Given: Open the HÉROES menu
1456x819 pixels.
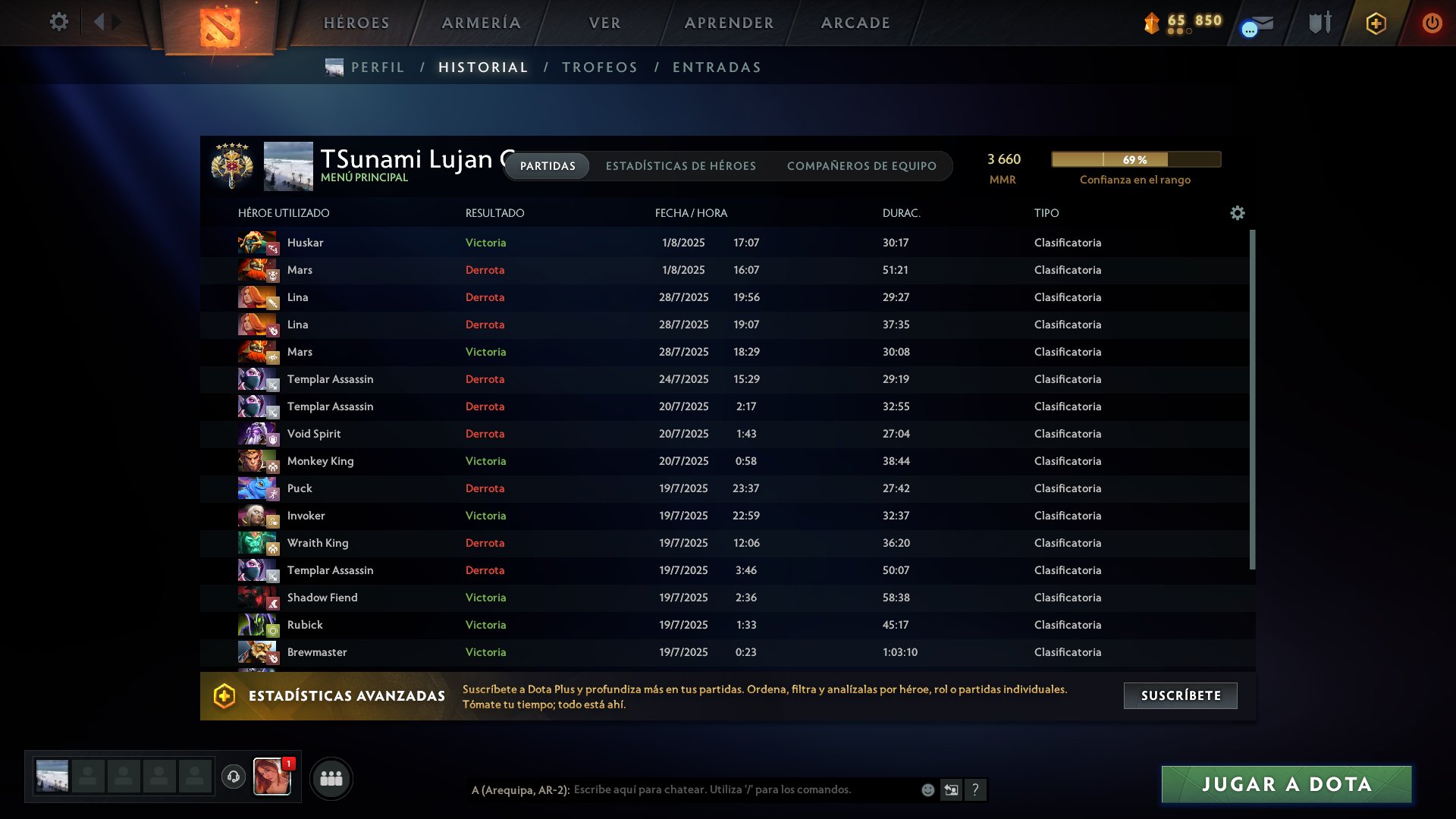Looking at the screenshot, I should tap(356, 23).
